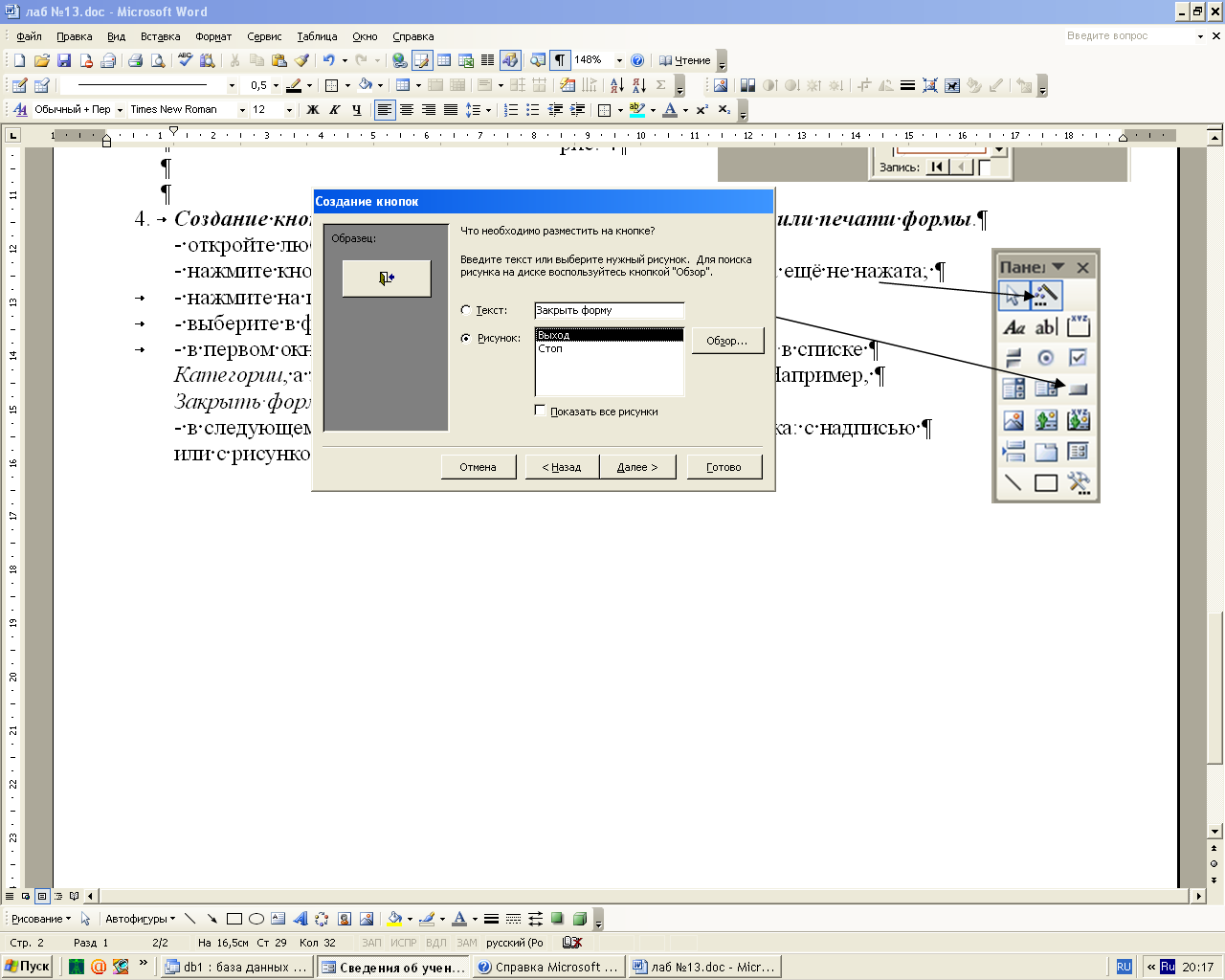Toggle Italic (К) formatting
1225x980 pixels.
coord(335,110)
